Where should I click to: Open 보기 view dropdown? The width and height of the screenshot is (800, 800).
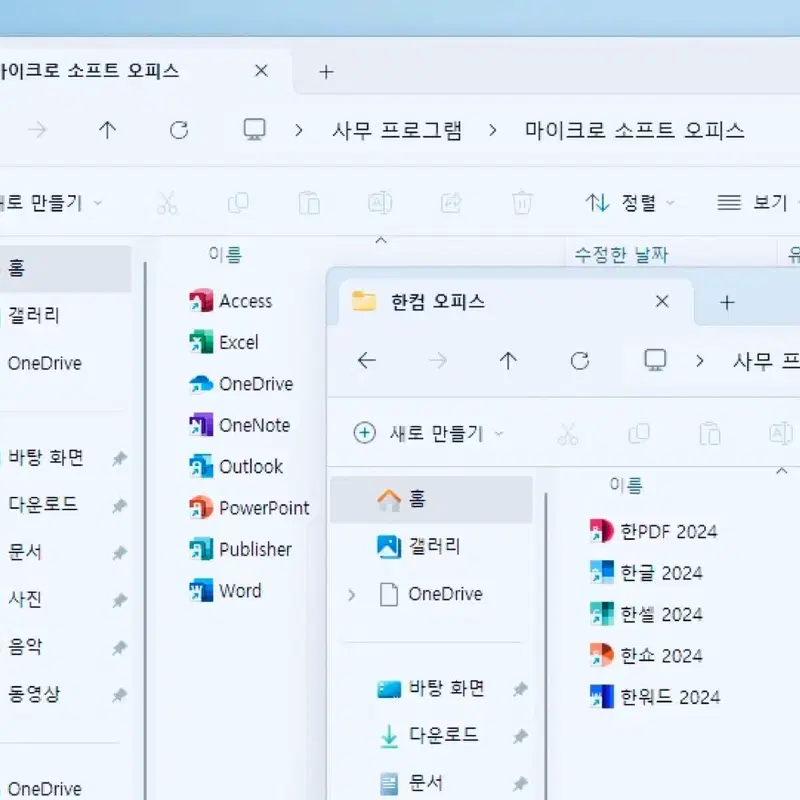pos(757,203)
